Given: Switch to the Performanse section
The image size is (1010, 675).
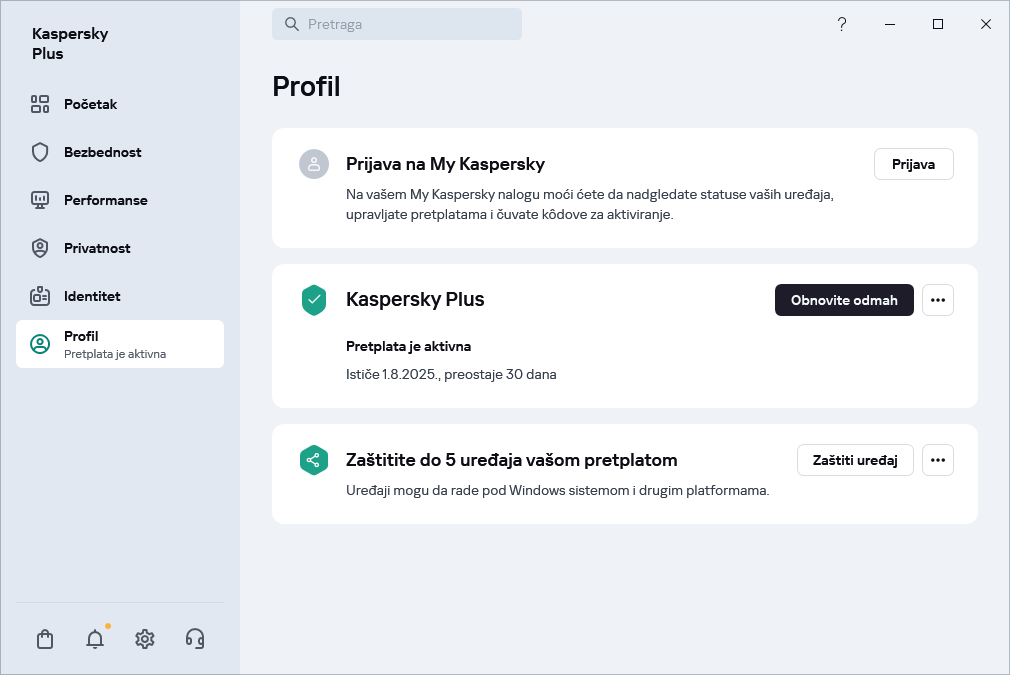Looking at the screenshot, I should tap(105, 200).
